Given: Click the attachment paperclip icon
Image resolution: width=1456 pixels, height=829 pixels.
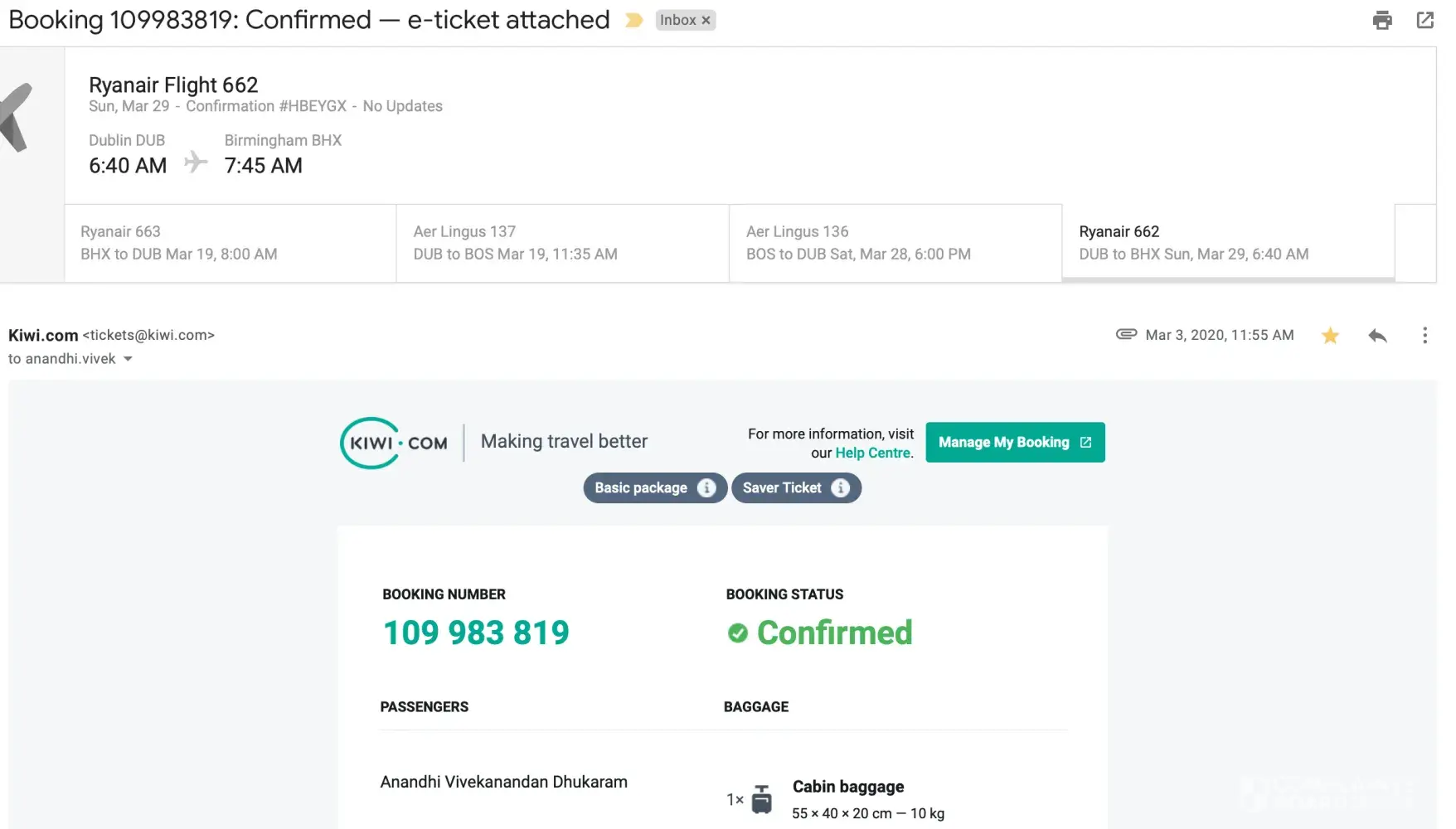Looking at the screenshot, I should click(1126, 335).
